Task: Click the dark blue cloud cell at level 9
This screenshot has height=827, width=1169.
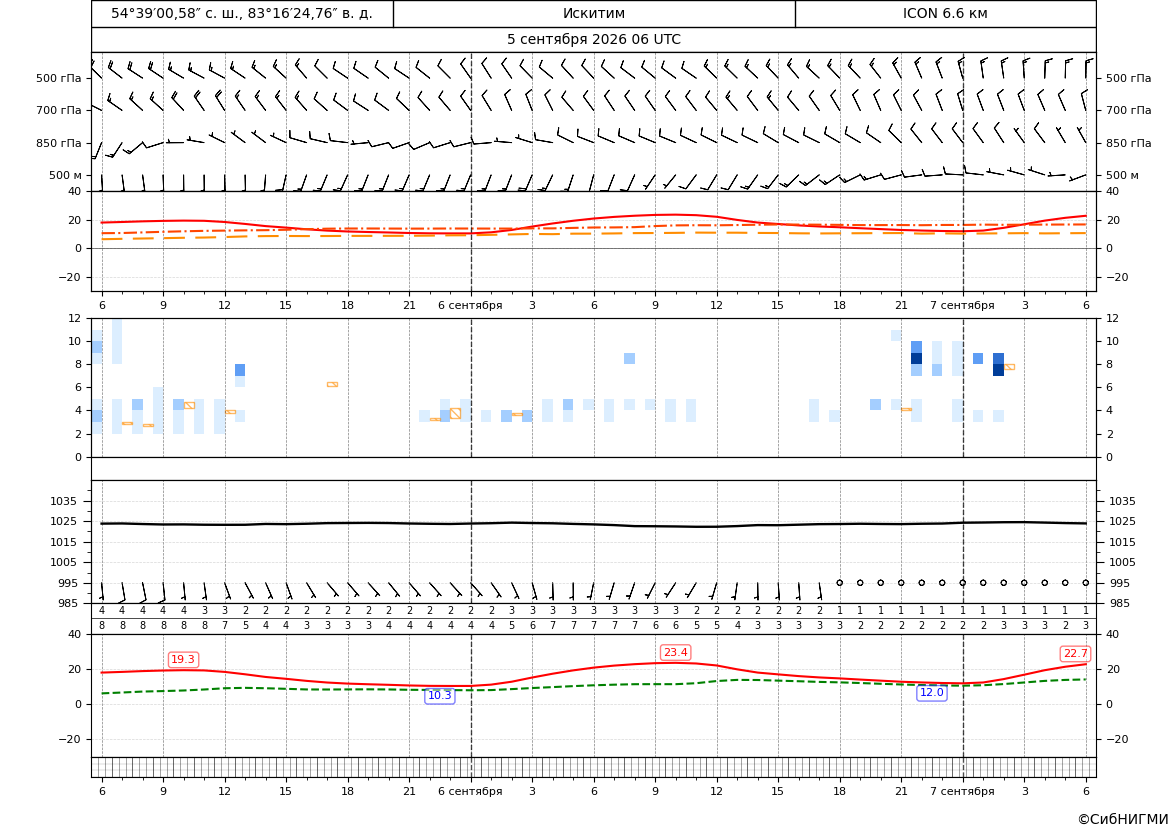Action: 916,359
